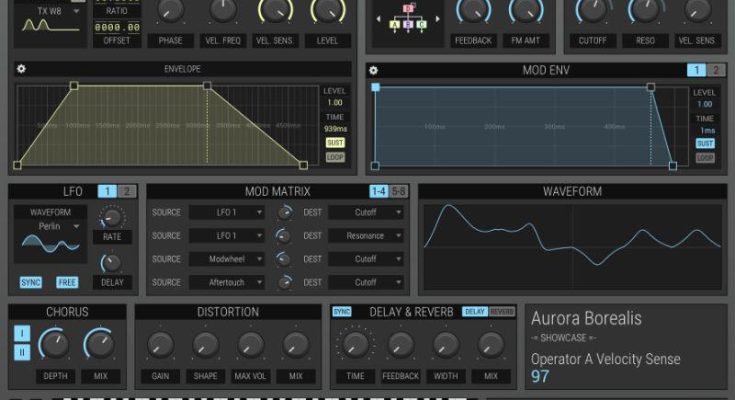Screen dimensions: 735x400
Task: Open the LFO waveform Perlin dropdown
Action: pos(49,227)
